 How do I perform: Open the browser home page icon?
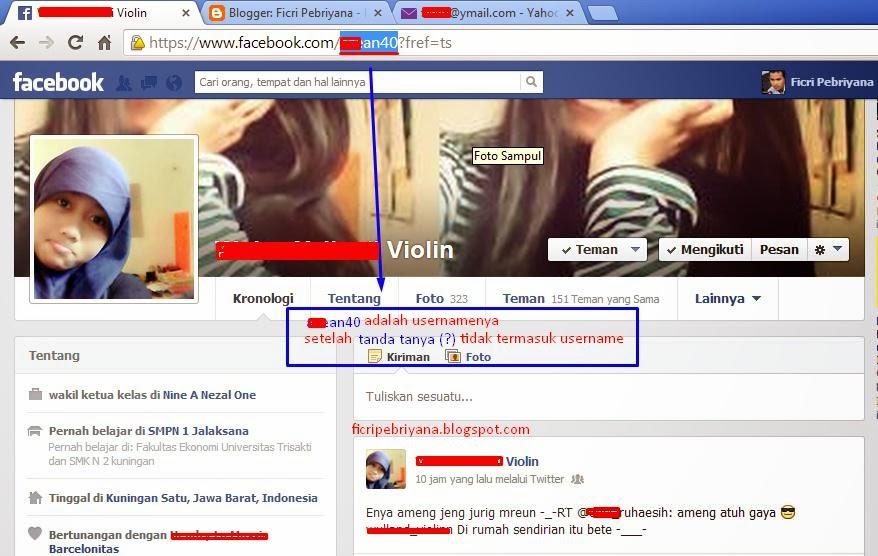point(105,43)
